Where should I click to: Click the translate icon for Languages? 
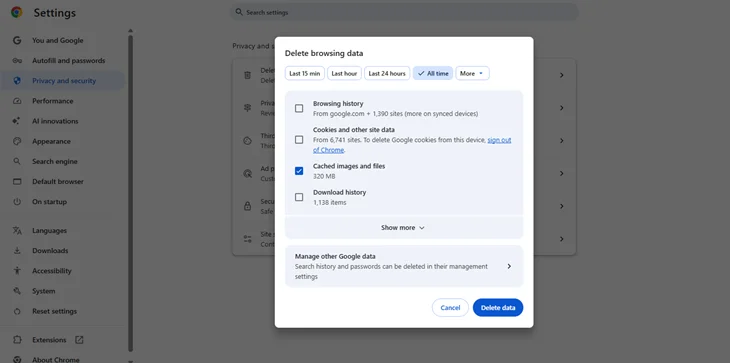(17, 230)
